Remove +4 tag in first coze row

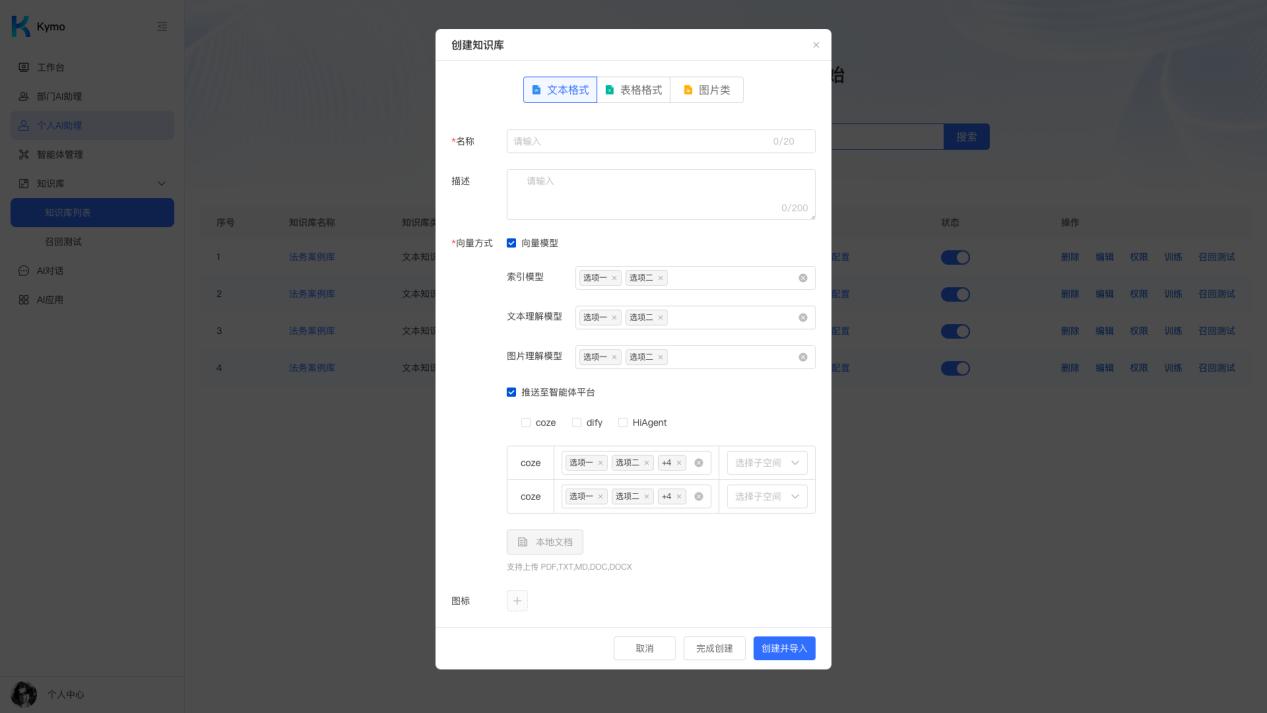[x=679, y=463]
